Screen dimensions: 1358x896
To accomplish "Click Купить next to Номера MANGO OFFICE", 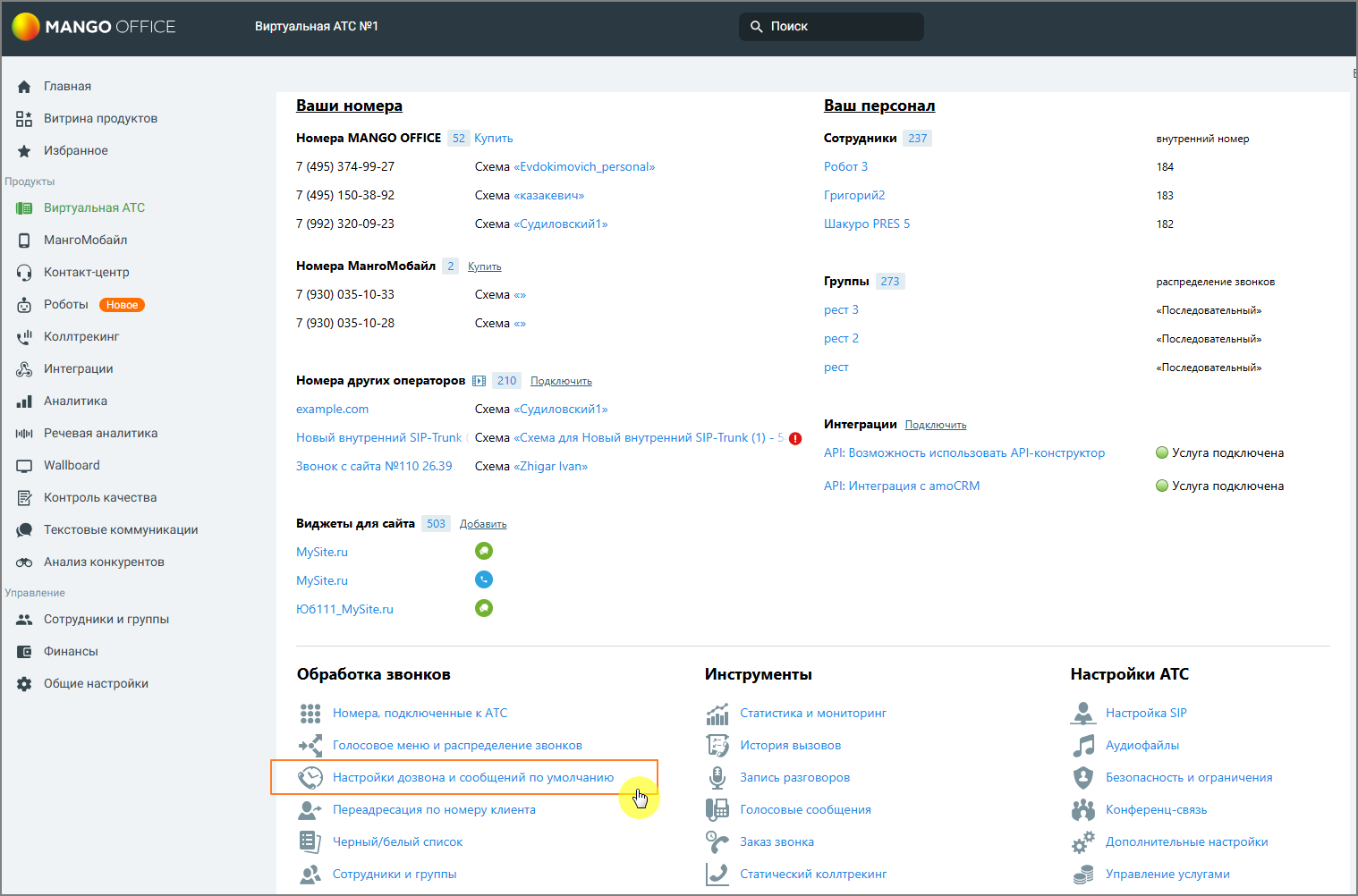I will click(494, 139).
